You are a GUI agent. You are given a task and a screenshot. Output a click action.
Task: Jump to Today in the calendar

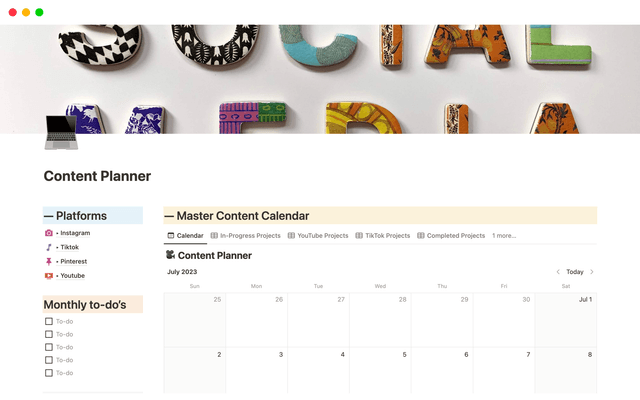(x=575, y=272)
